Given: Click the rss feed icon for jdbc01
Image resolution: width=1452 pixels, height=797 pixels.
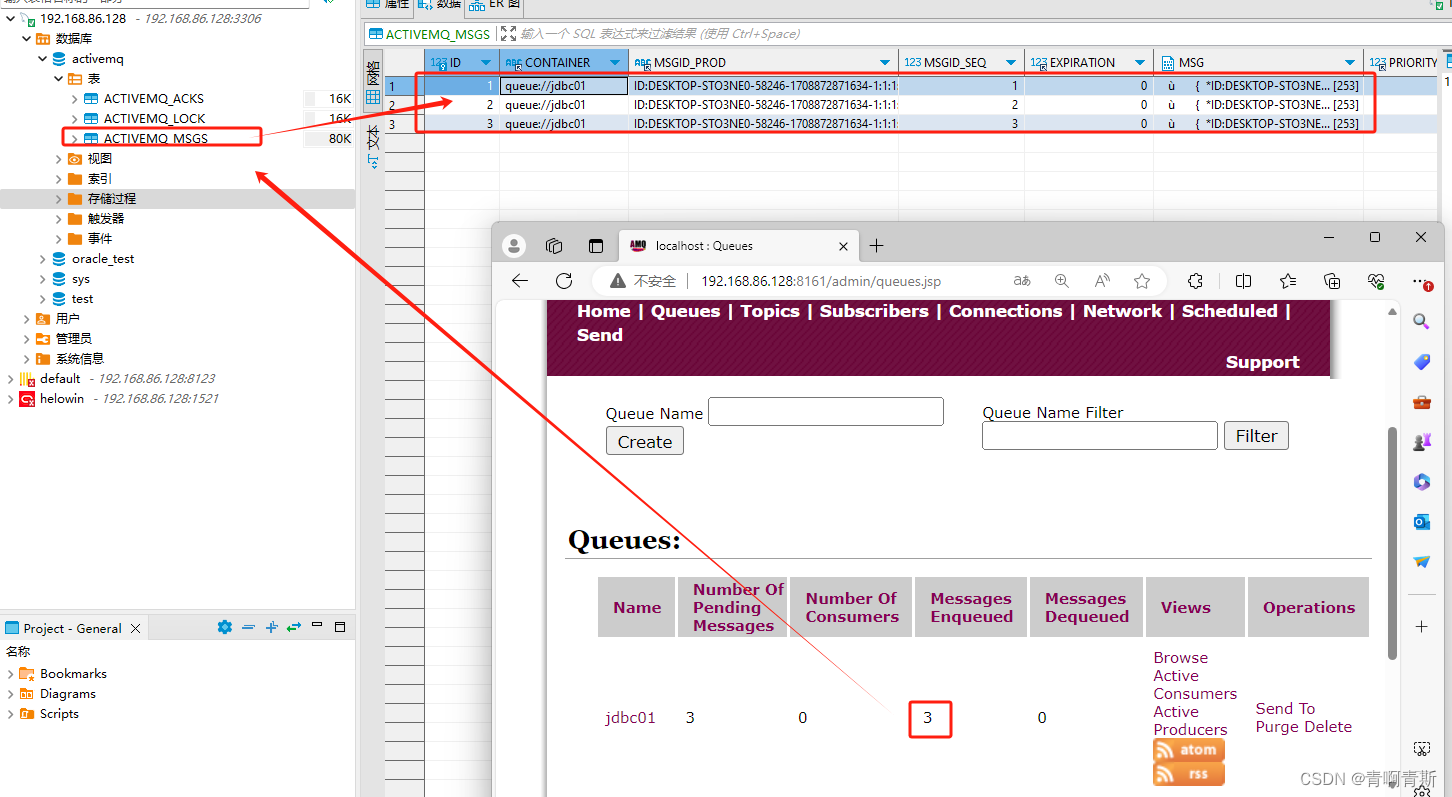Looking at the screenshot, I should 1189,774.
